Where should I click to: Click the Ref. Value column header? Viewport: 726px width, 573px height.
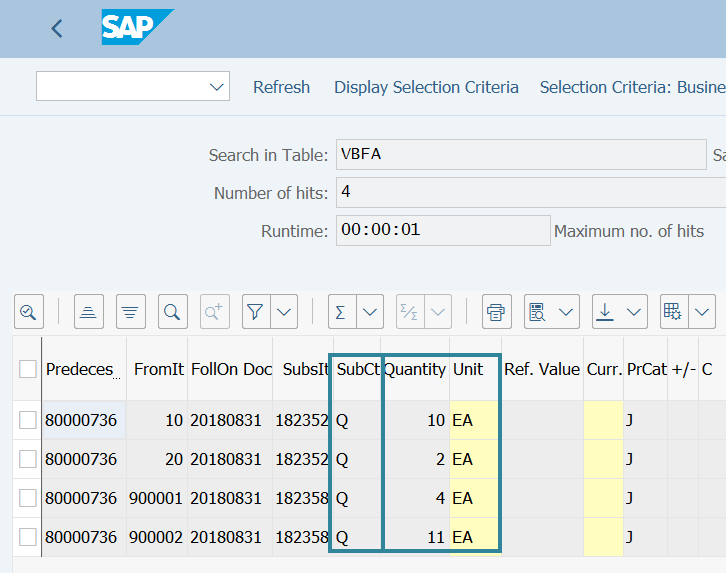point(542,369)
